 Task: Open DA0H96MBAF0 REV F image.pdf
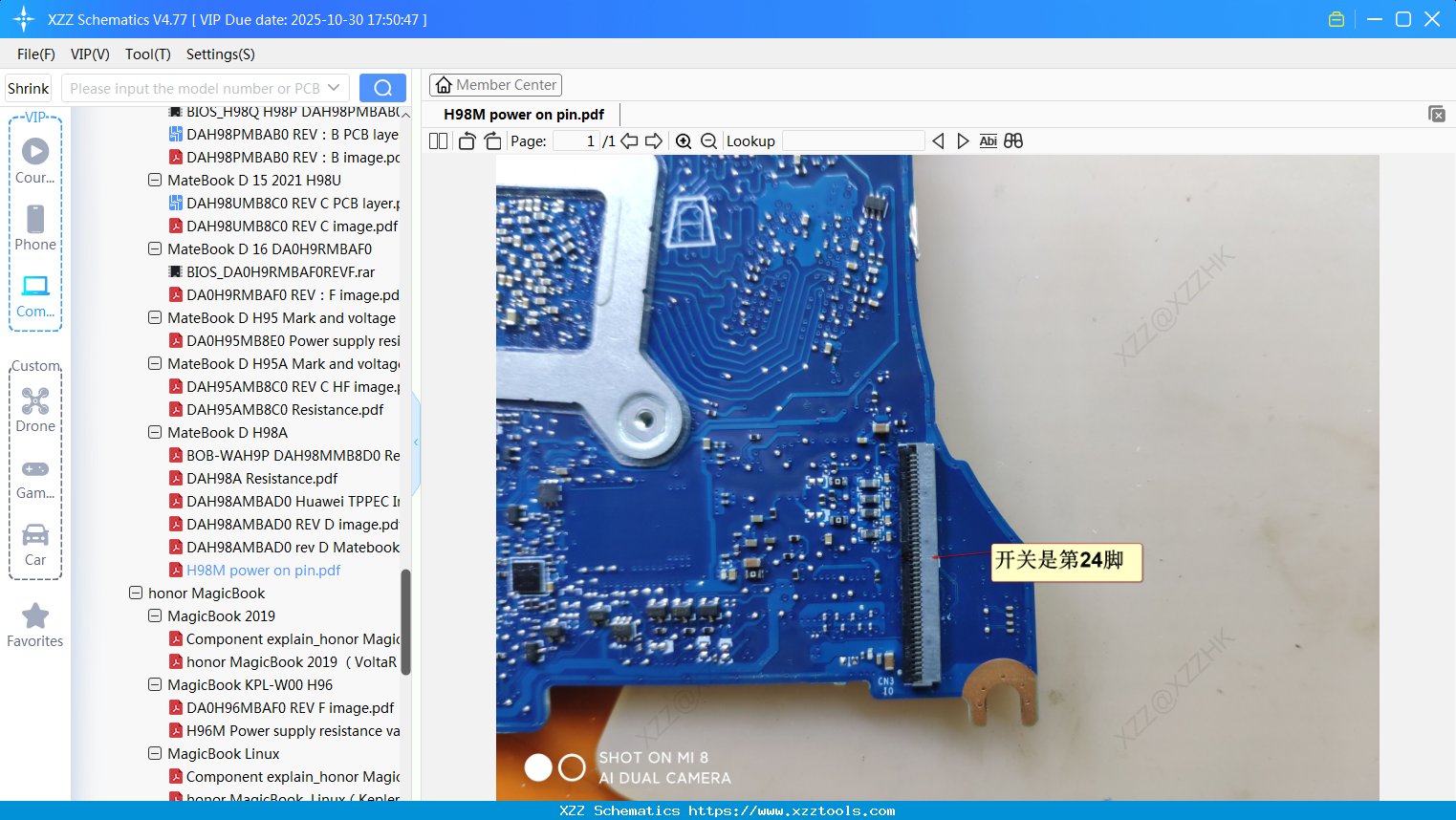tap(281, 707)
